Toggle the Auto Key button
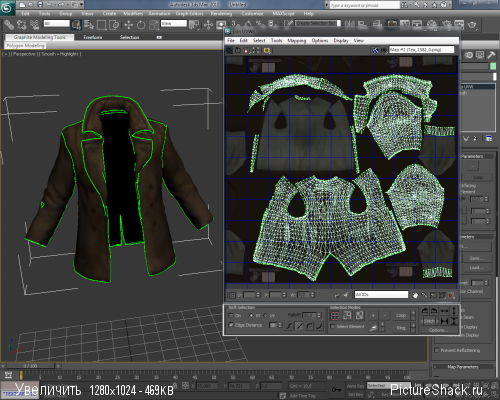The height and width of the screenshot is (400, 500). click(x=356, y=386)
